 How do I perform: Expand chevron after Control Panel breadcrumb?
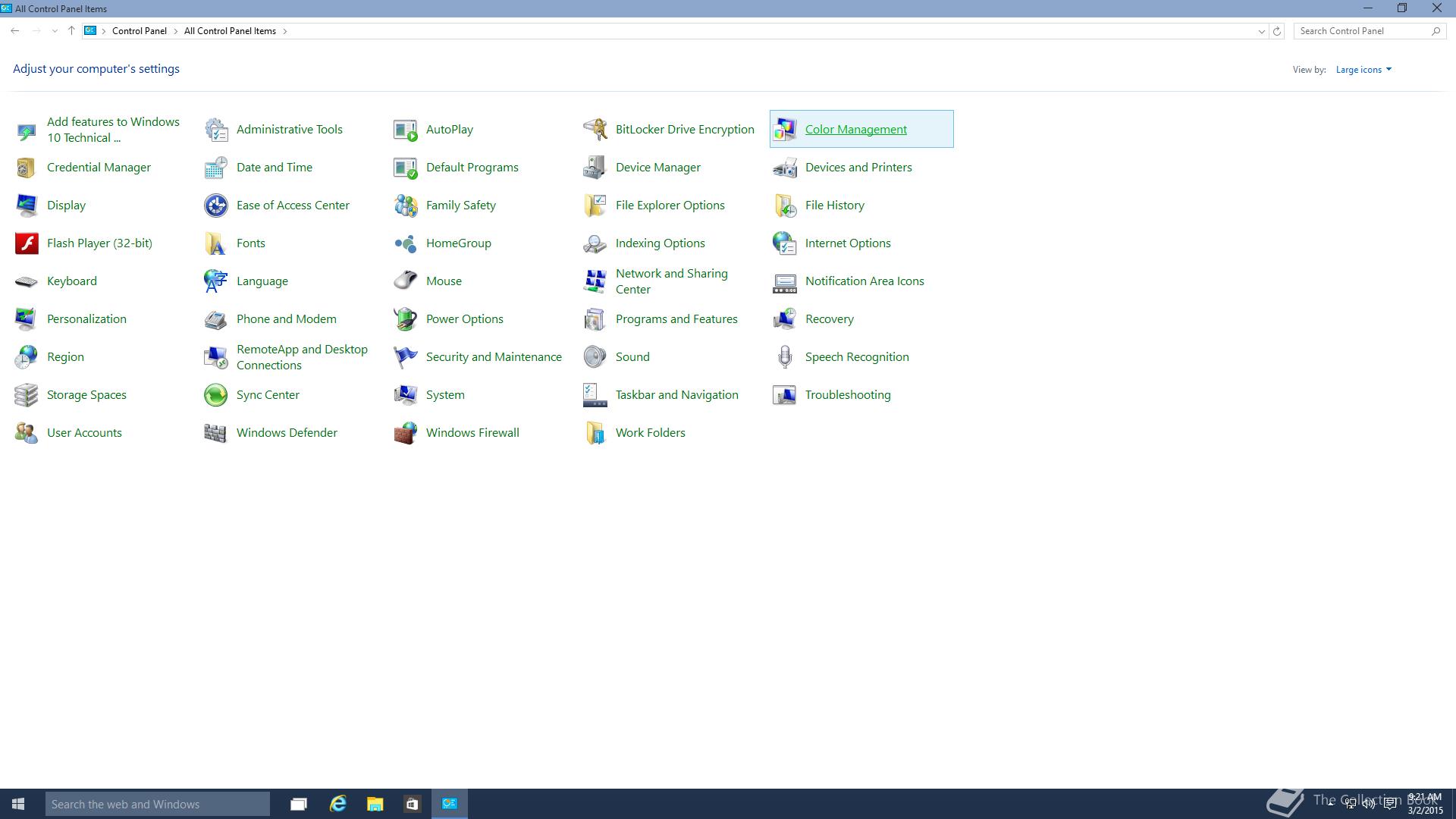(175, 31)
